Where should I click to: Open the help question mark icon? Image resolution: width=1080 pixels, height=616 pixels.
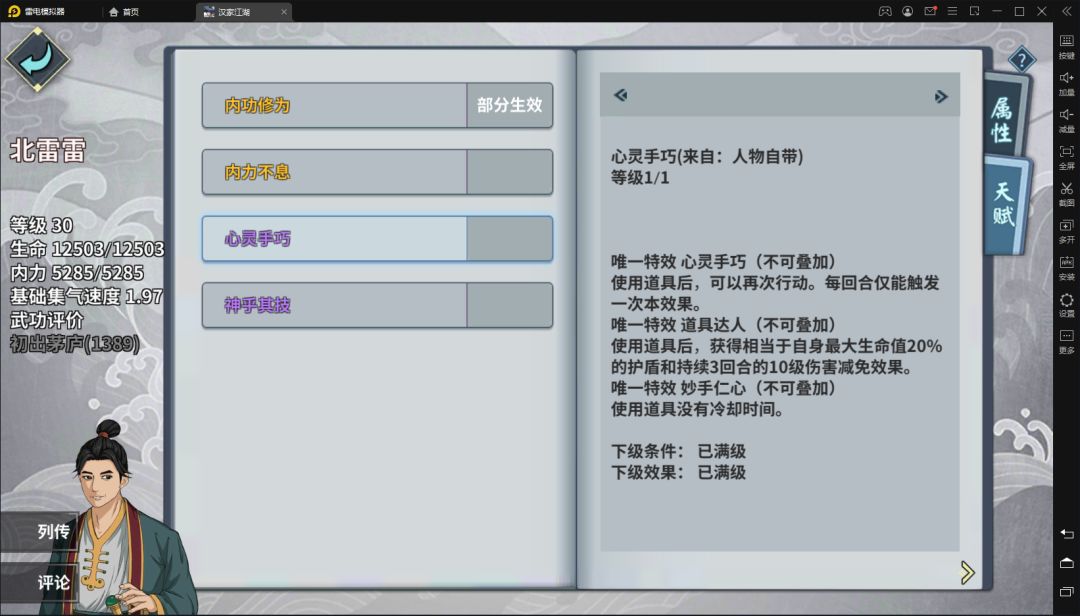point(1021,60)
